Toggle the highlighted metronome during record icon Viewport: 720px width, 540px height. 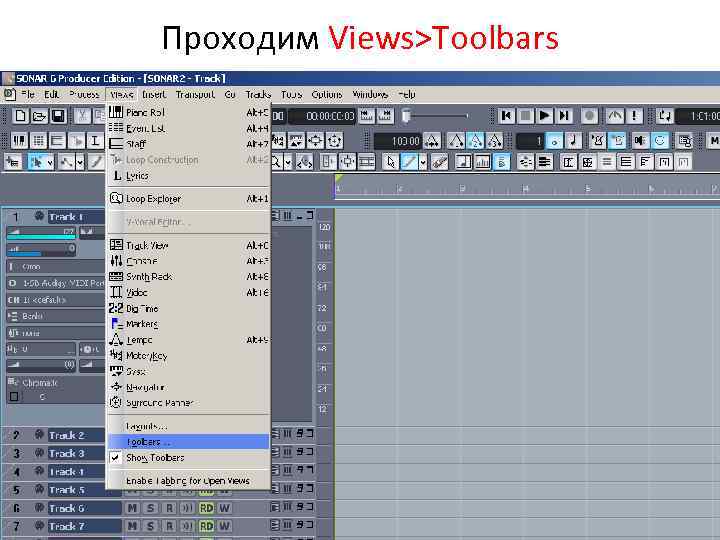[x=617, y=141]
